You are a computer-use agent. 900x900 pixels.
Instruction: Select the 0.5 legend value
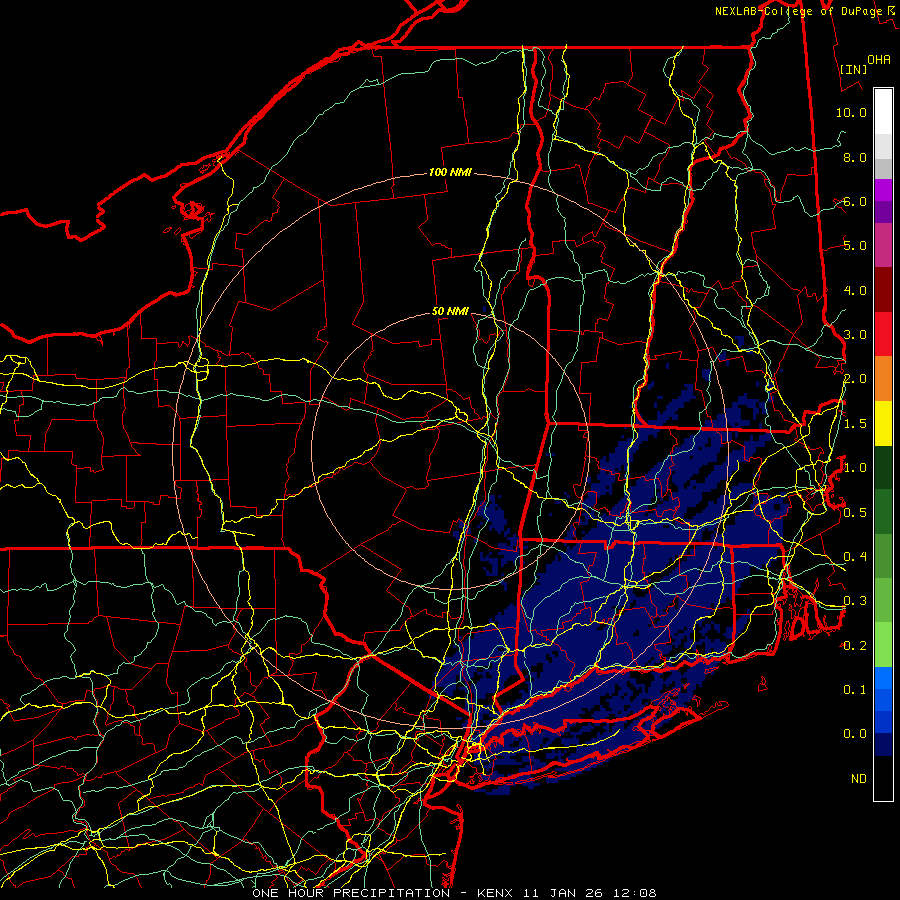coord(855,512)
